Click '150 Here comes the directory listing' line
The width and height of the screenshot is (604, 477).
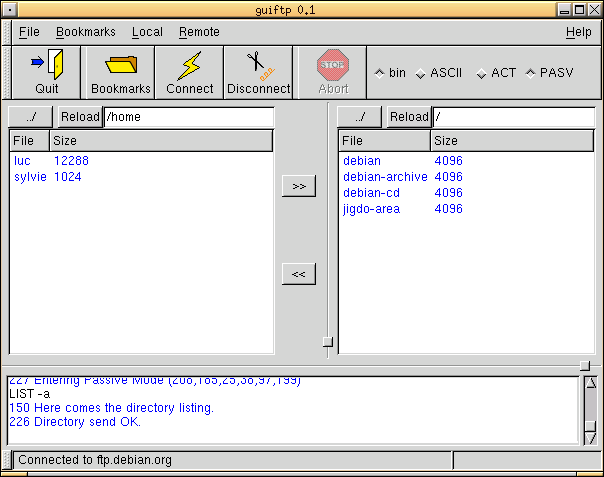pyautogui.click(x=111, y=408)
